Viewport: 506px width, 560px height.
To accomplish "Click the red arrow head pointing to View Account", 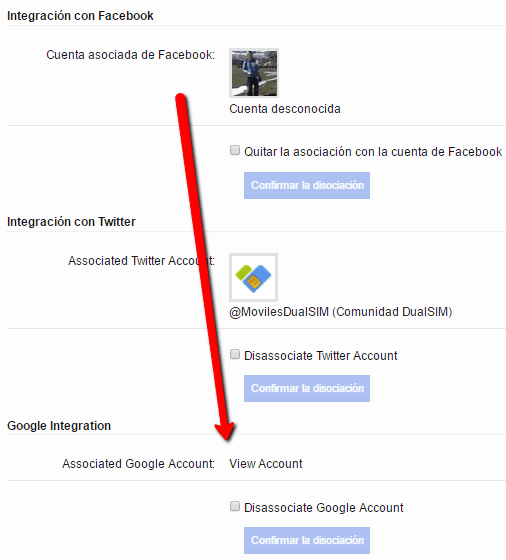I will tap(226, 431).
